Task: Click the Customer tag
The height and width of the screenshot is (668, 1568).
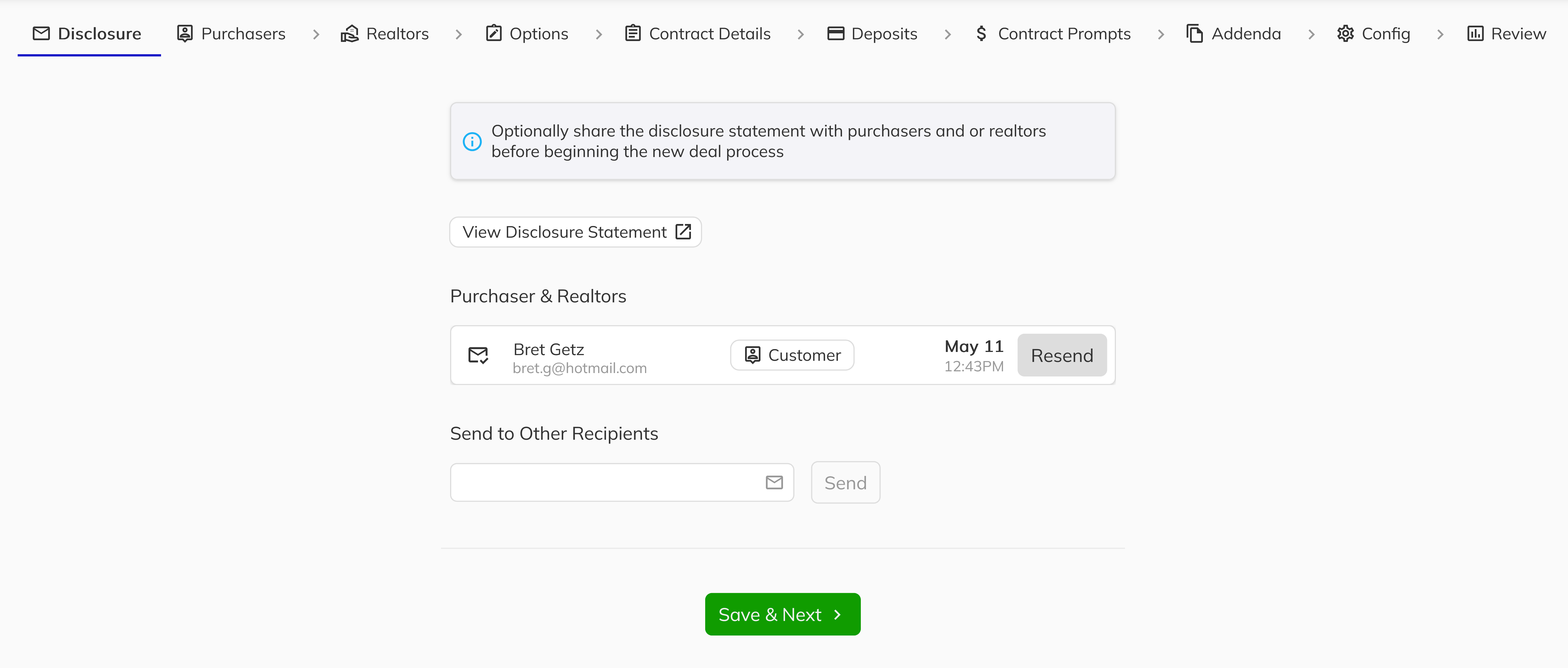Action: click(792, 355)
